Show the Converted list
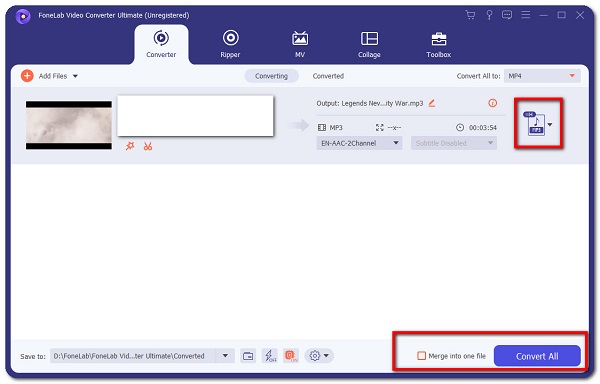The height and width of the screenshot is (384, 600). [x=328, y=76]
